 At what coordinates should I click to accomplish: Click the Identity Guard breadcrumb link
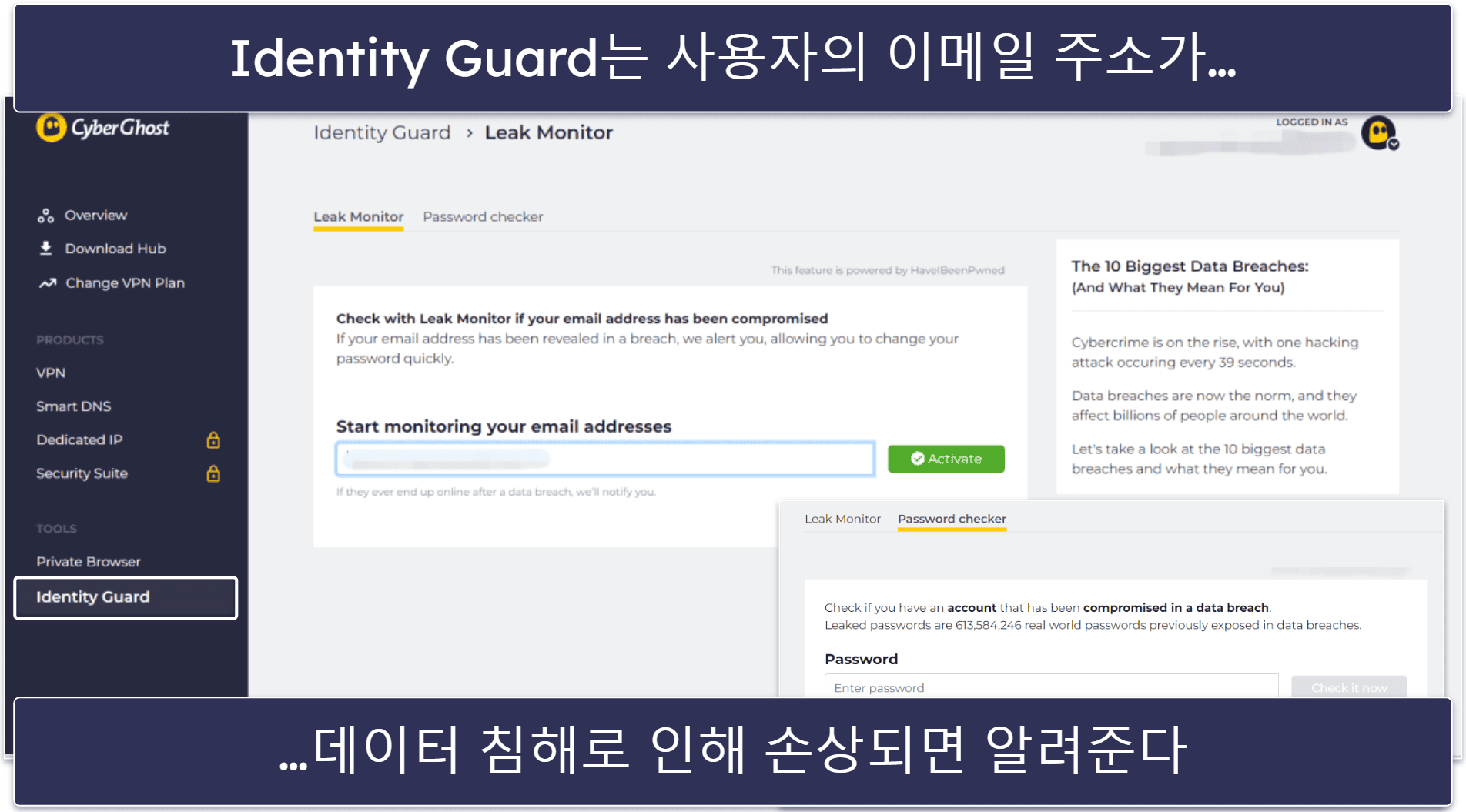(x=382, y=132)
